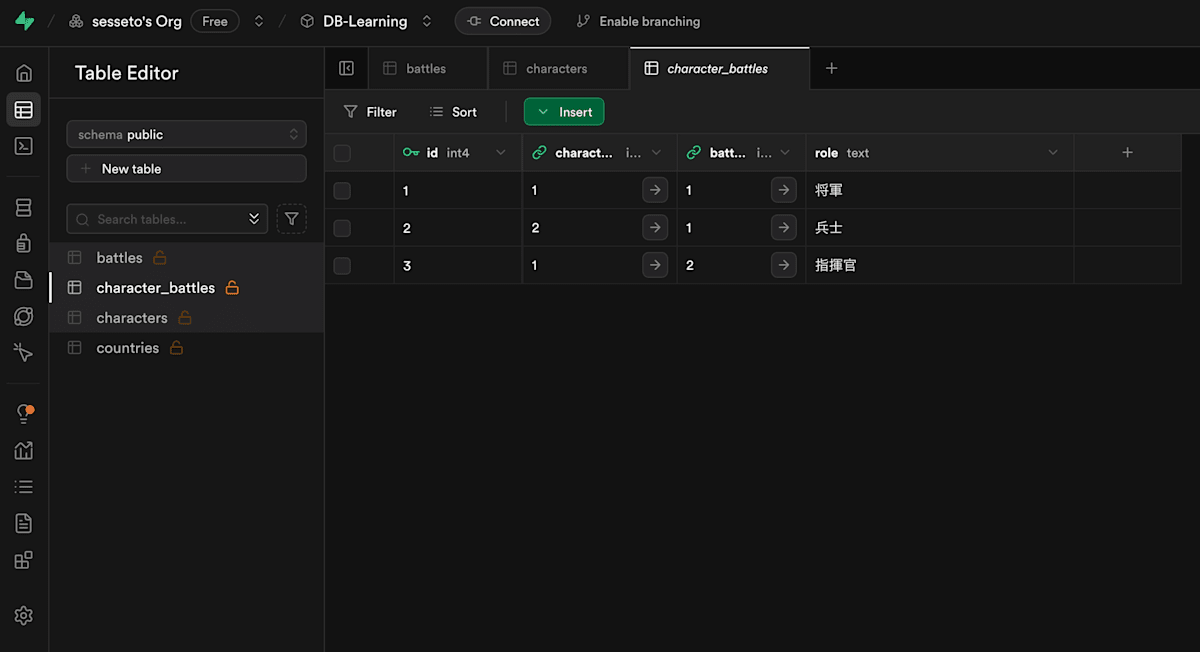Follow the battle foreign key arrow in row 2
The height and width of the screenshot is (652, 1200).
point(783,228)
